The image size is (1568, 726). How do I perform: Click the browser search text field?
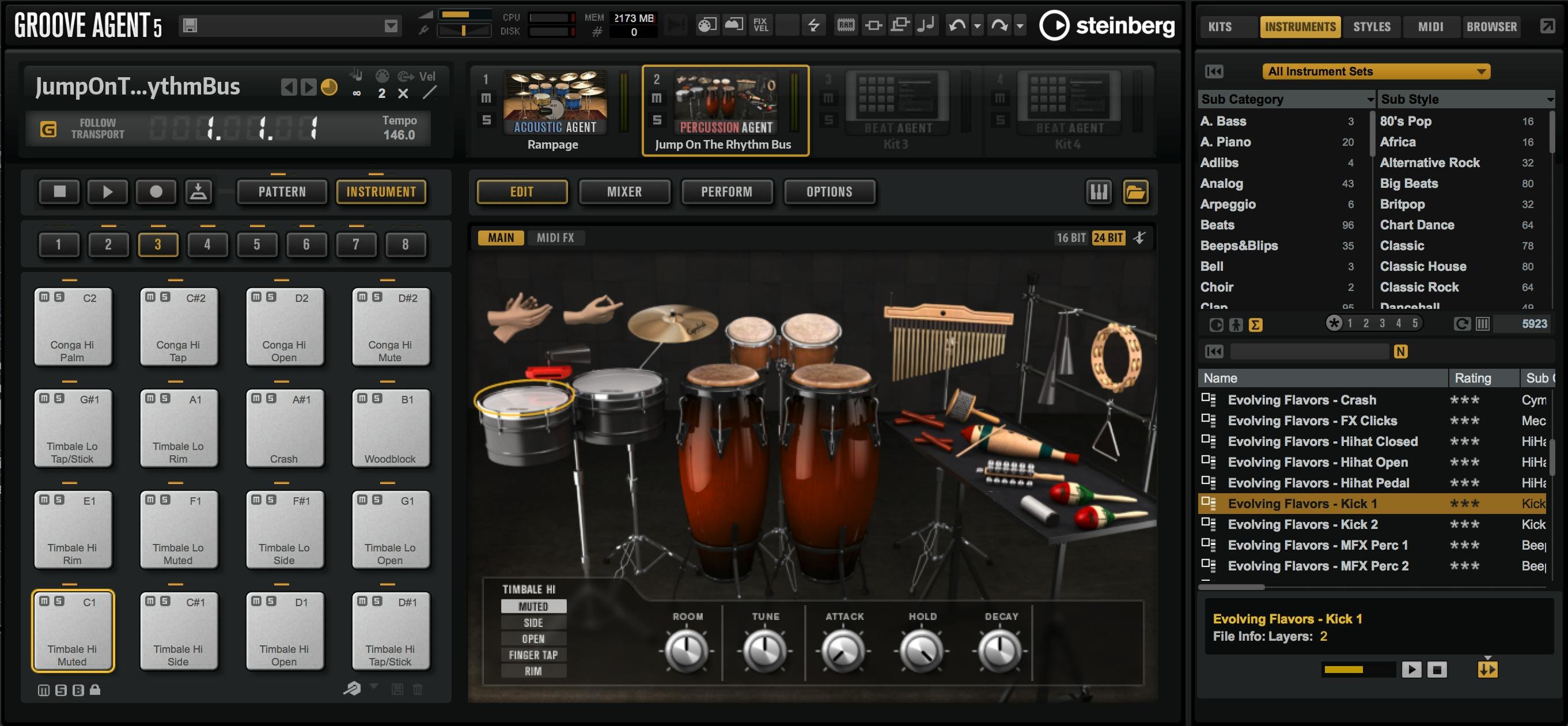(x=1310, y=351)
